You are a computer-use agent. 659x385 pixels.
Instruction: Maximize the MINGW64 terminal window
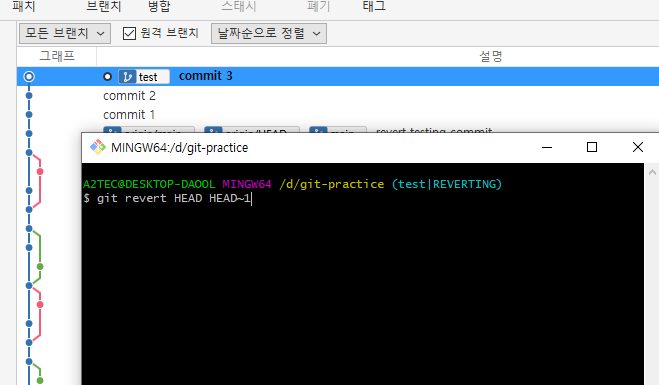point(592,148)
